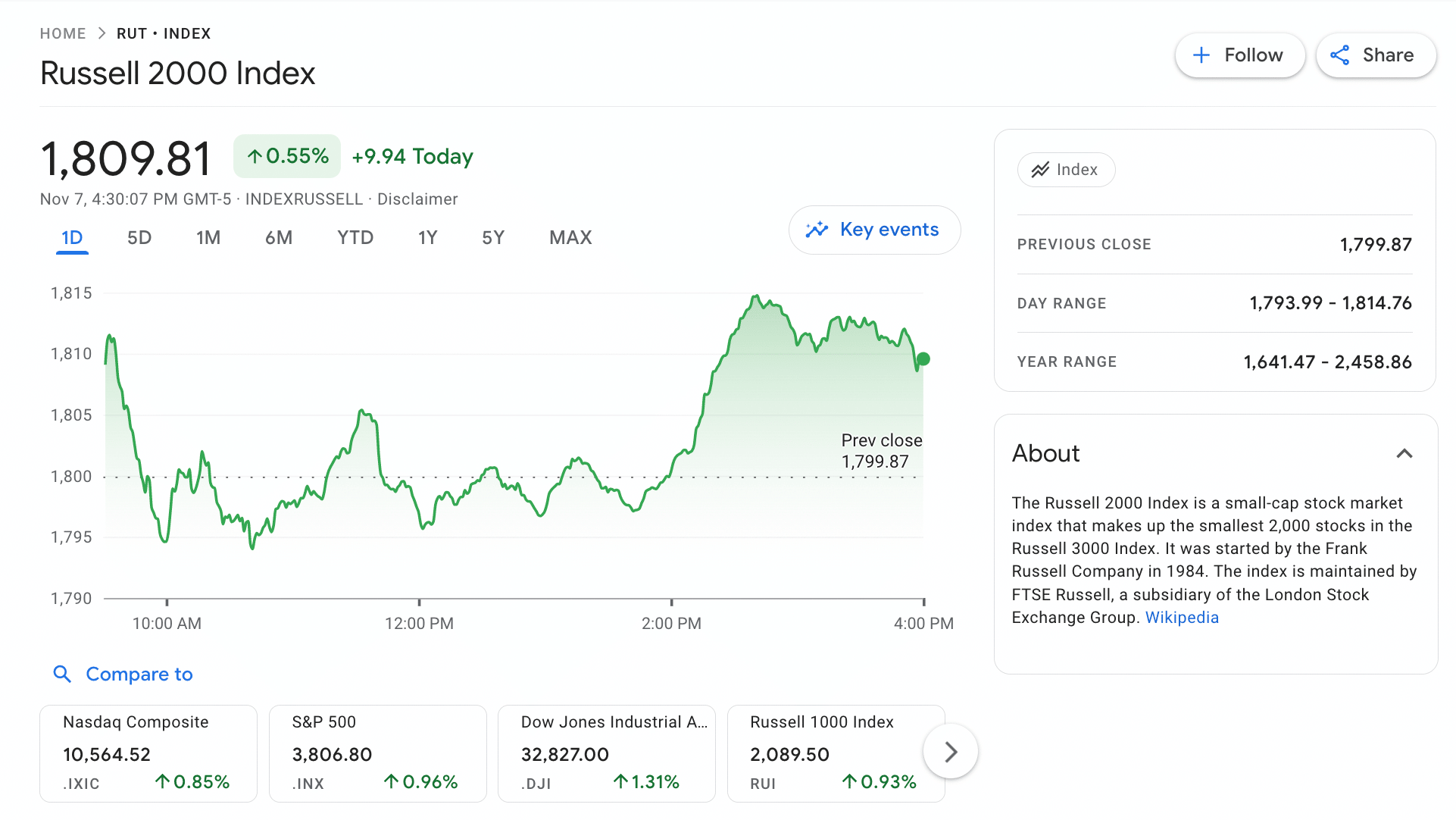Screen dimensions: 1456x820
Task: Click the green up arrow beside 0.55%
Action: pyautogui.click(x=255, y=156)
